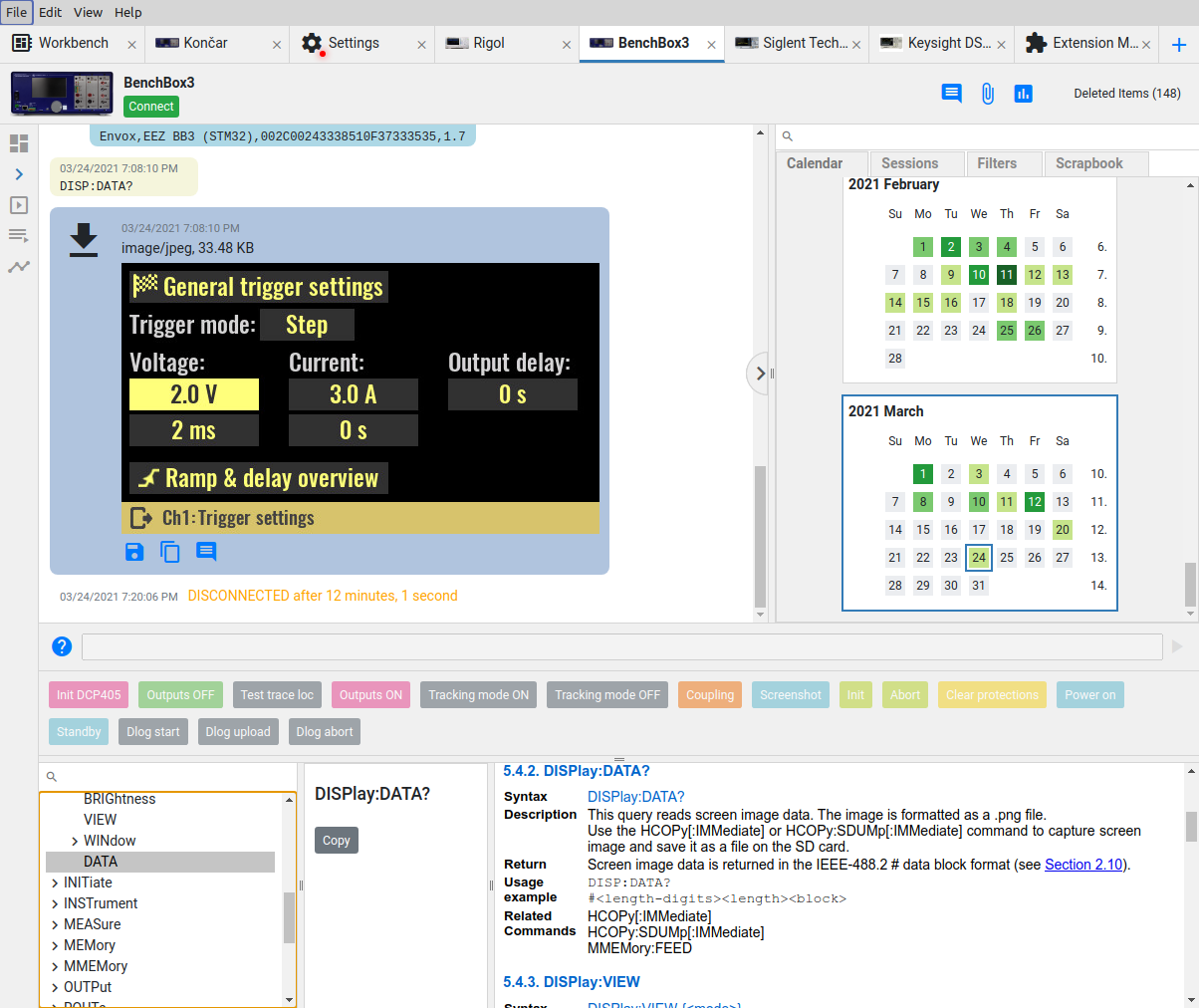
Task: Open the Edit menu
Action: [51, 12]
